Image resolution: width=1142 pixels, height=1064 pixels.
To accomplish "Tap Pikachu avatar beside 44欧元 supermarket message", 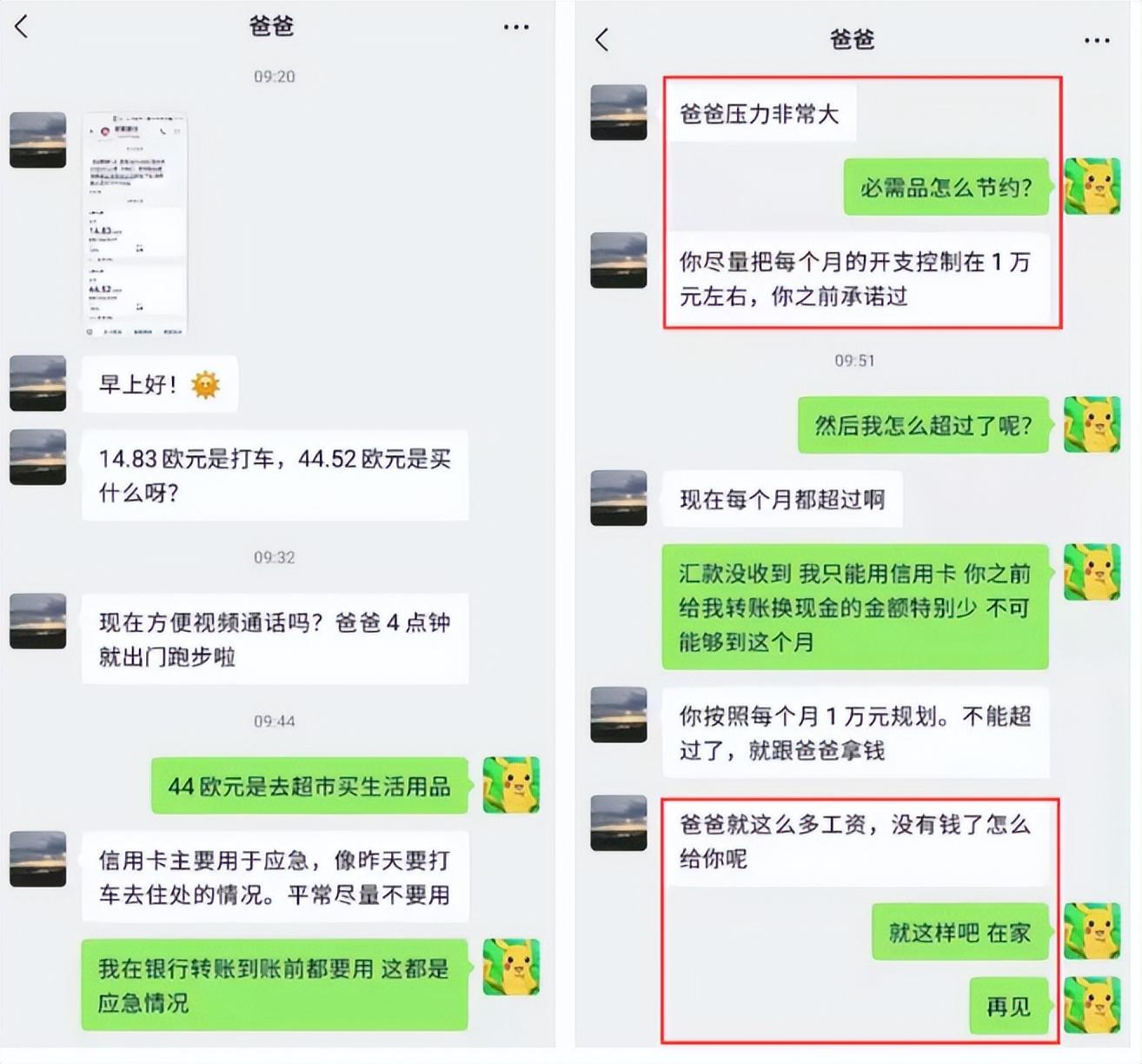I will tap(511, 785).
